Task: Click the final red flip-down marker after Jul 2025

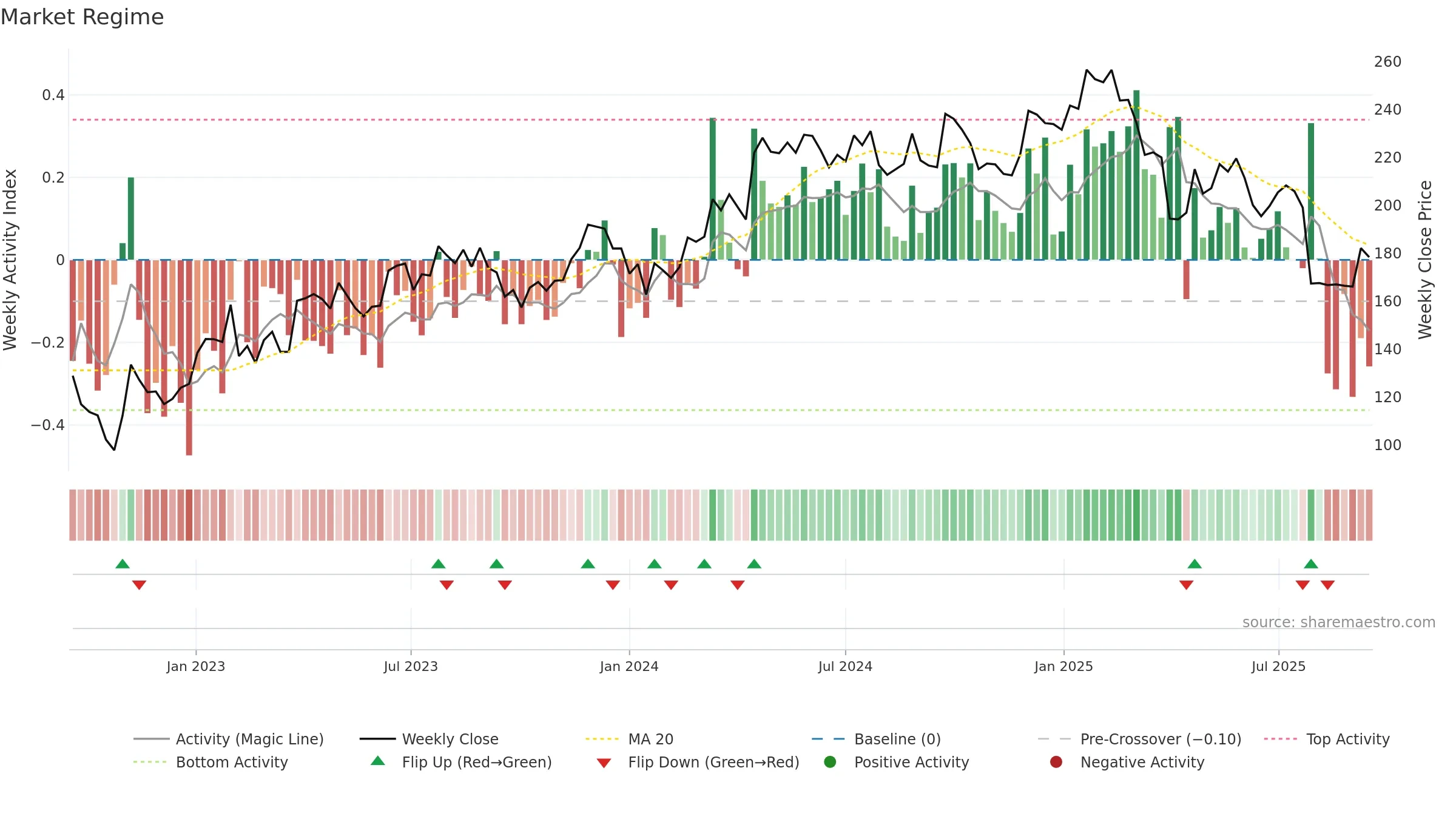Action: [x=1327, y=585]
